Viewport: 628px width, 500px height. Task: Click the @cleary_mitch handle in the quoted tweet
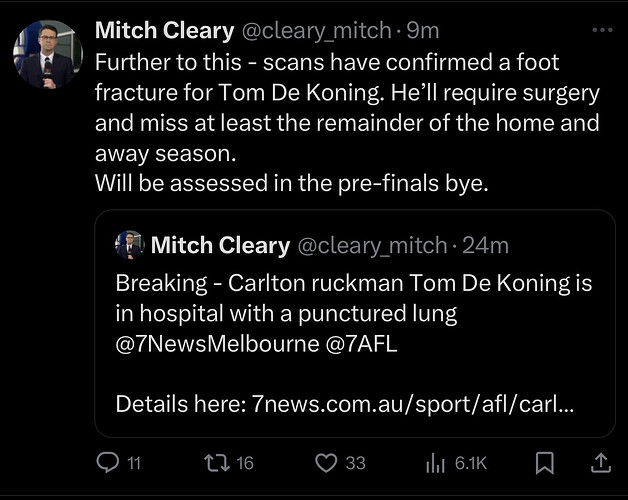point(372,245)
